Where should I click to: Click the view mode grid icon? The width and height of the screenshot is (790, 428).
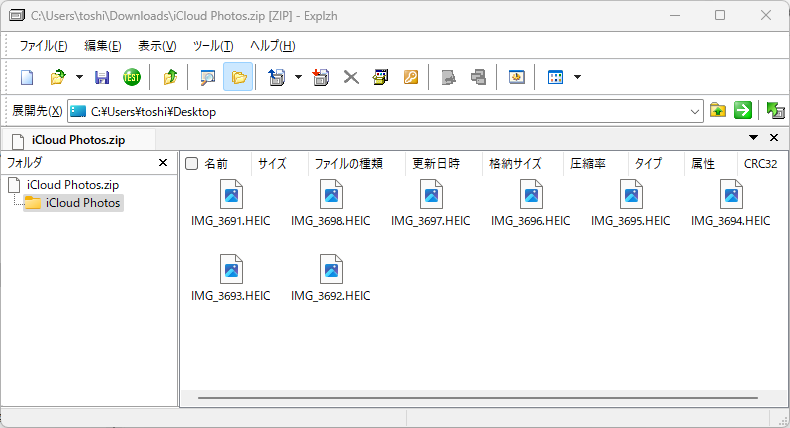(x=555, y=77)
